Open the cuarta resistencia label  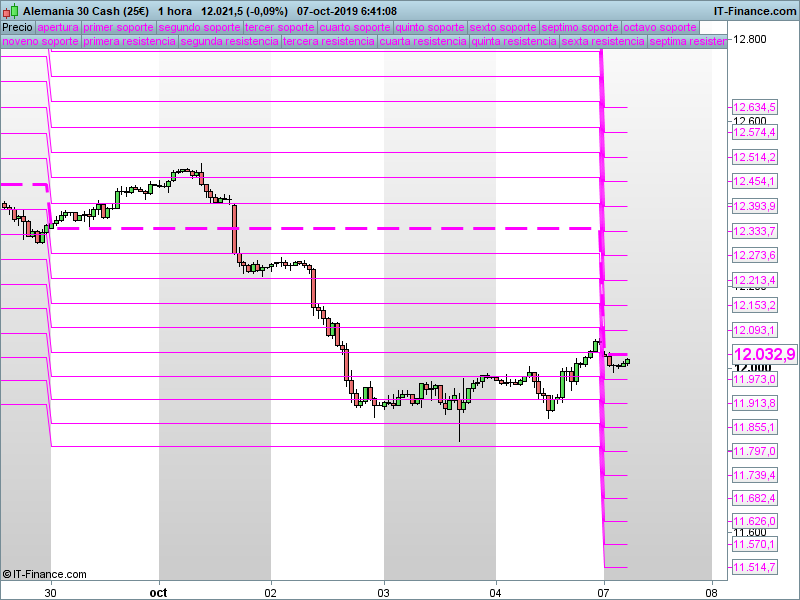tap(423, 41)
